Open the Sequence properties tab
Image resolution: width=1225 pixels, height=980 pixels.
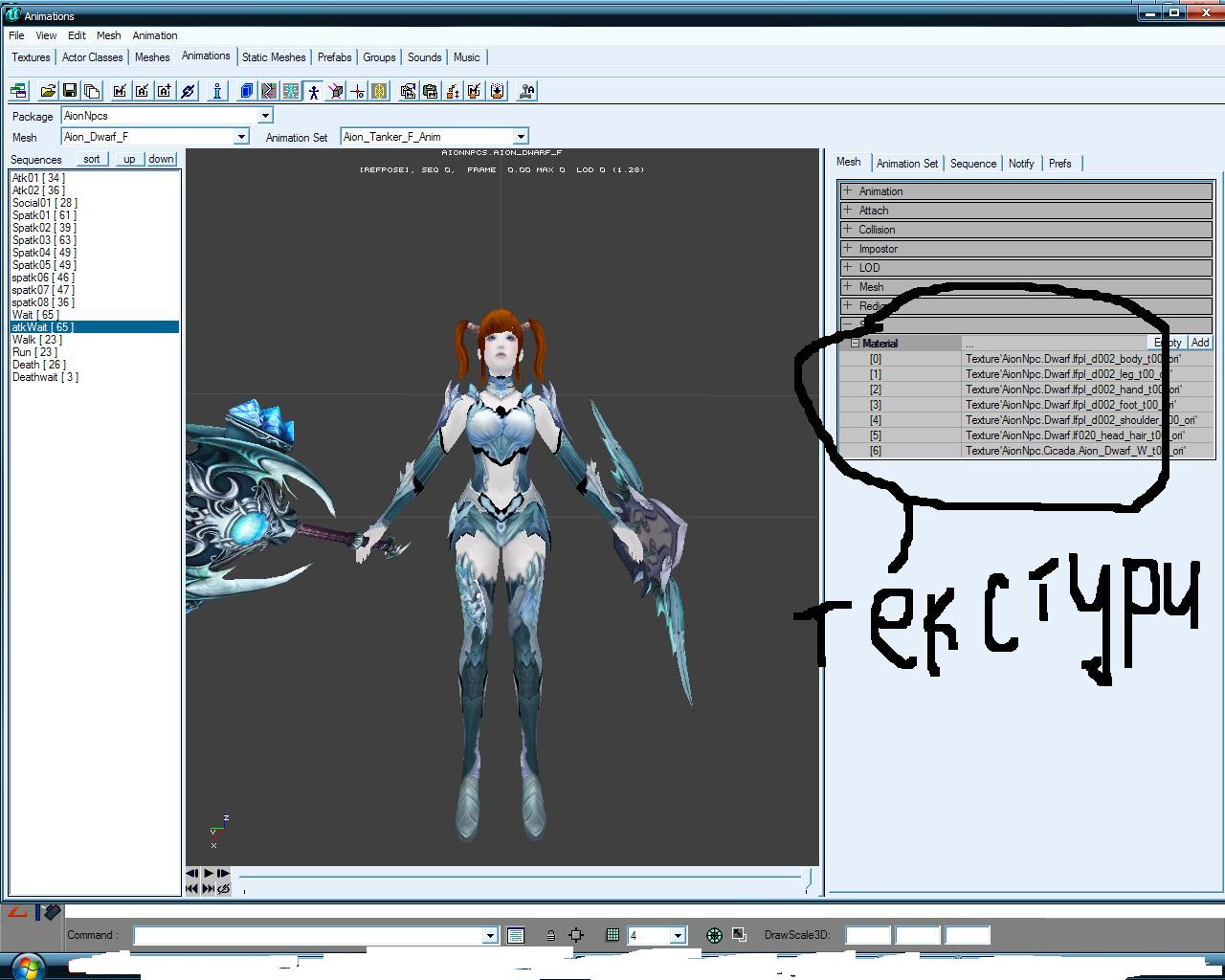click(x=973, y=164)
